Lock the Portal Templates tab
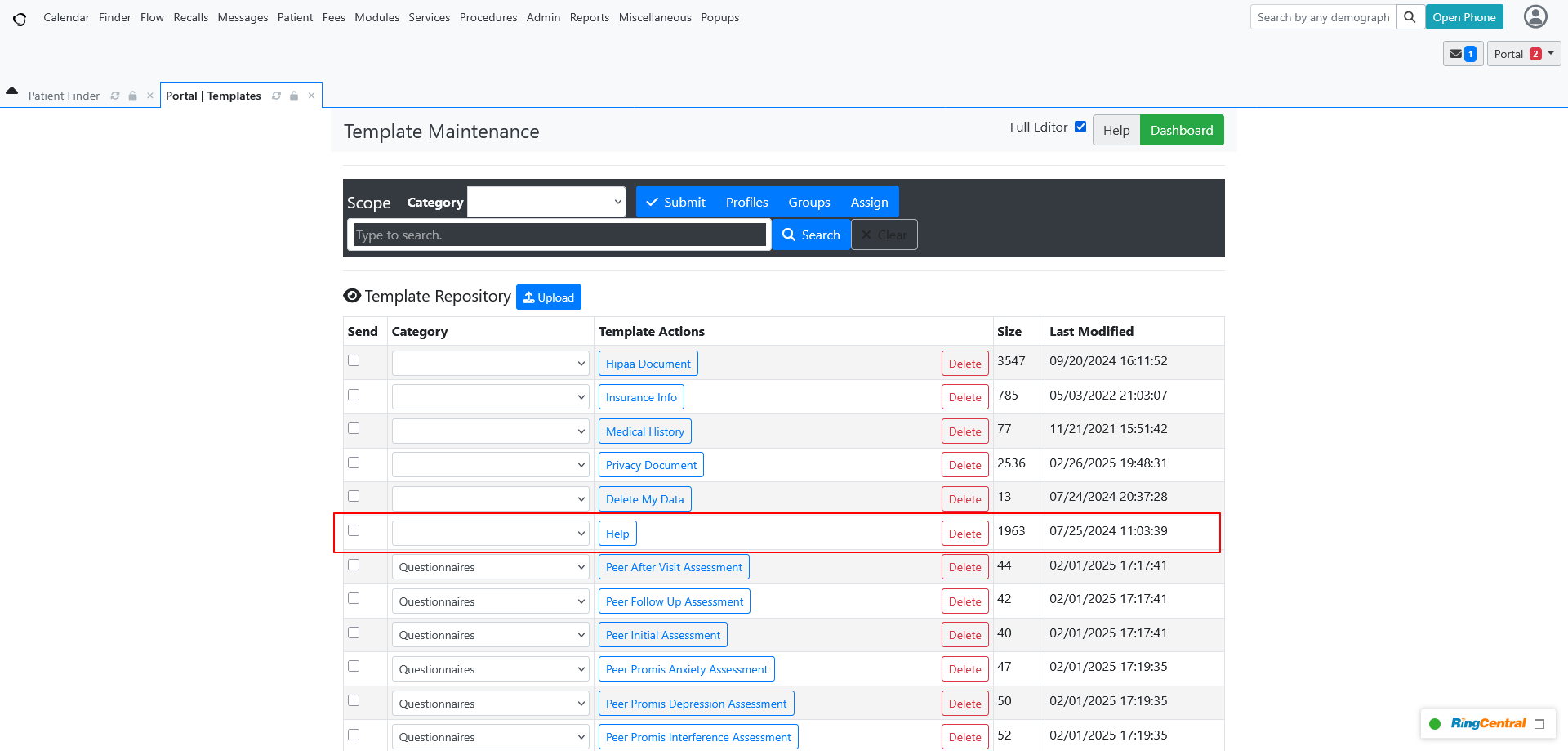 point(294,96)
